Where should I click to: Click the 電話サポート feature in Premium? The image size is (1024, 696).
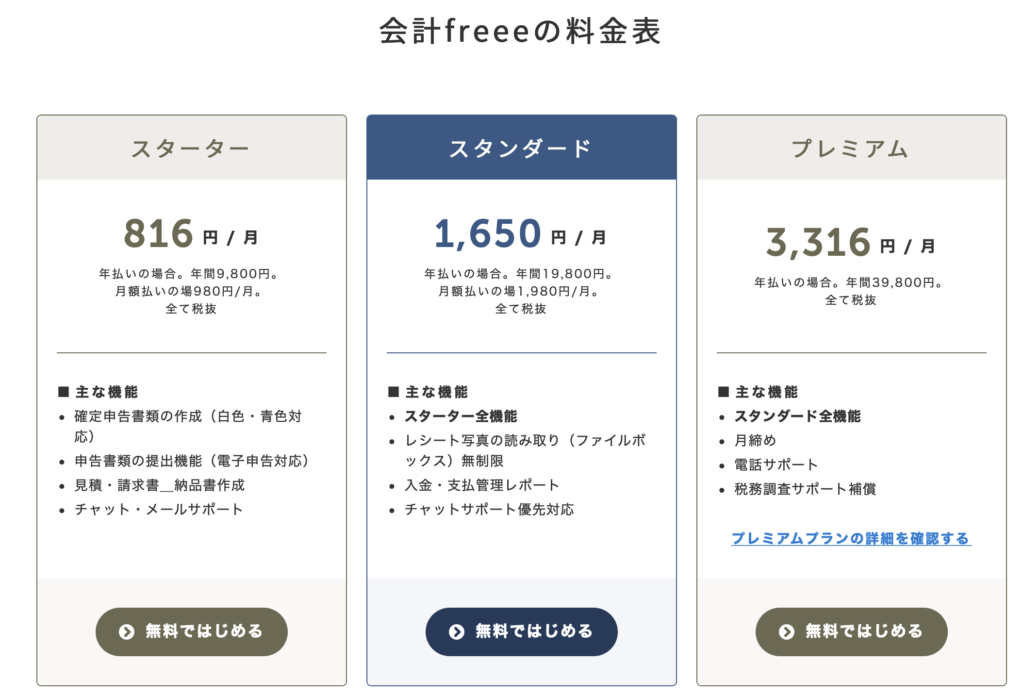click(776, 465)
